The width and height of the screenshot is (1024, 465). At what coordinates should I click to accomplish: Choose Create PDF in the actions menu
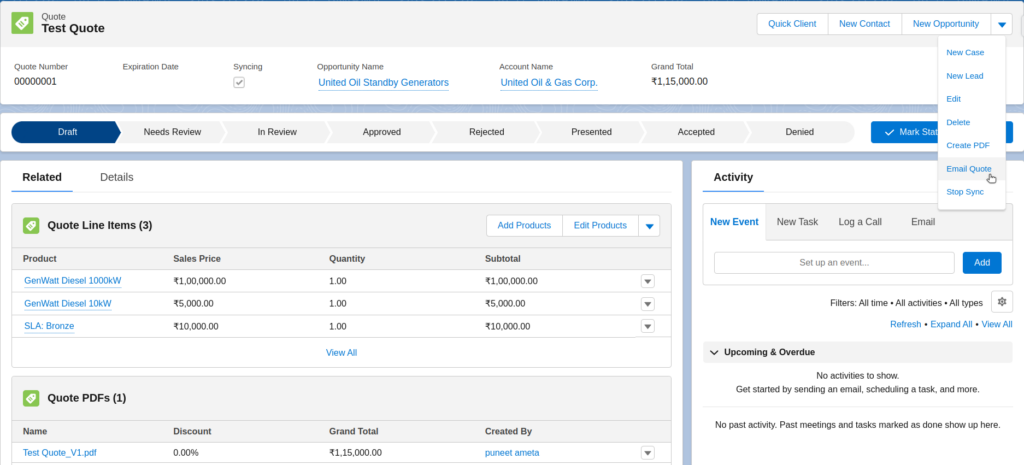pyautogui.click(x=967, y=145)
